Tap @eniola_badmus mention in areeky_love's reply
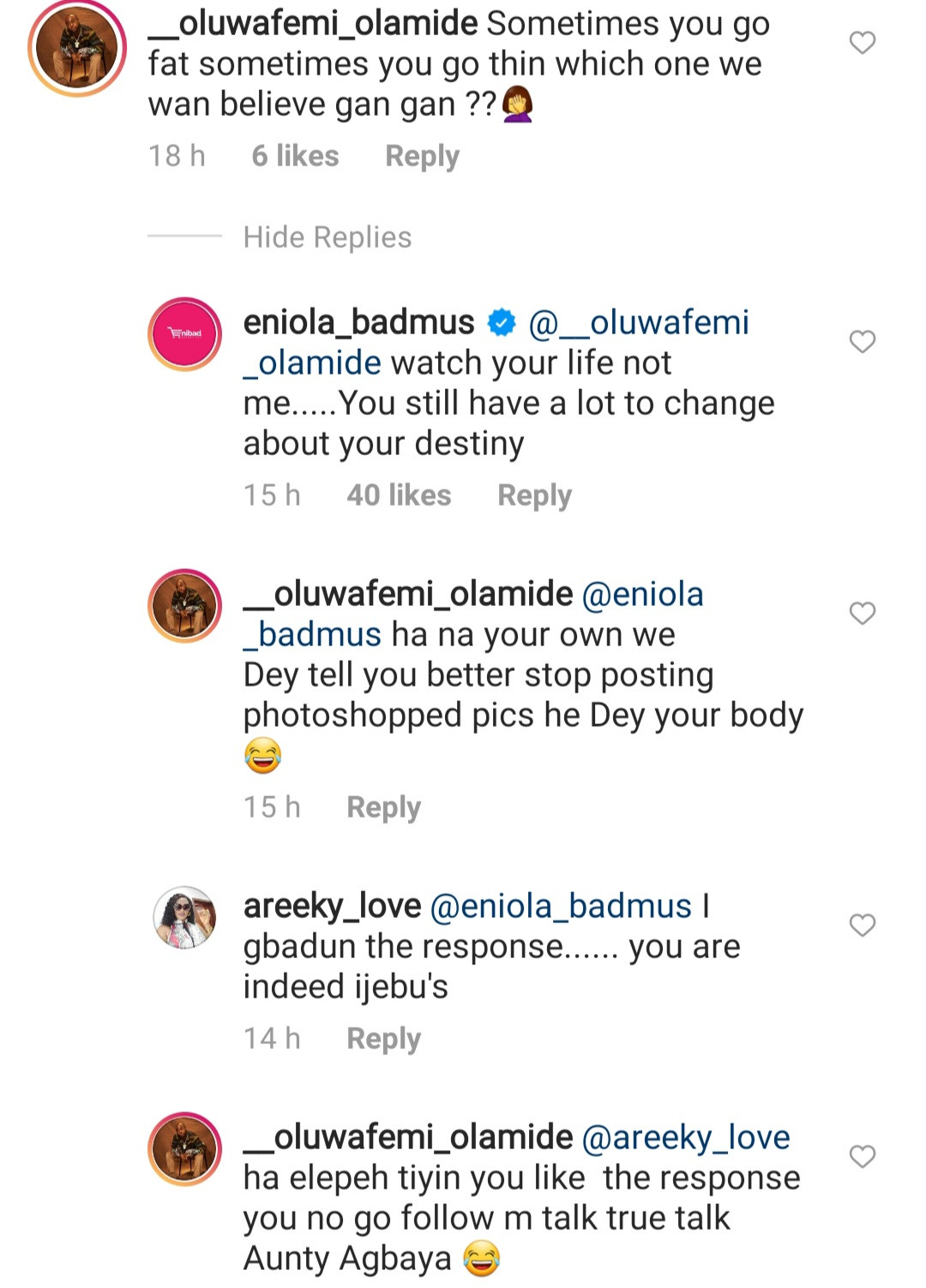The width and height of the screenshot is (926, 1288). 560,907
